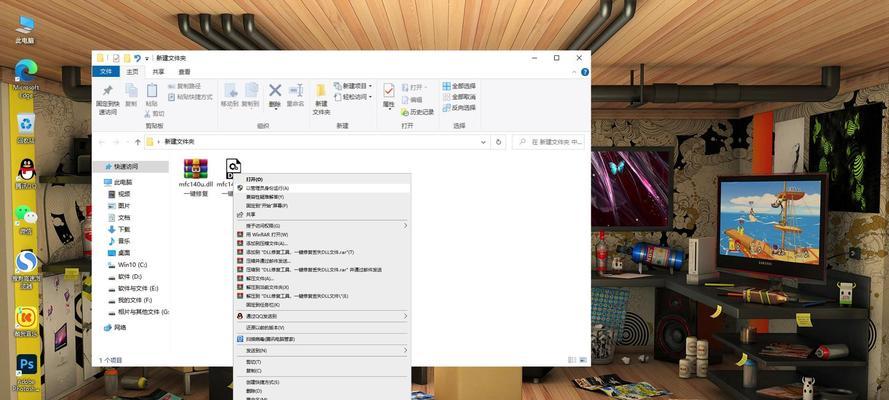Image resolution: width=889 pixels, height=400 pixels.
Task: Click the address bar path 新建文件夹
Action: (179, 142)
